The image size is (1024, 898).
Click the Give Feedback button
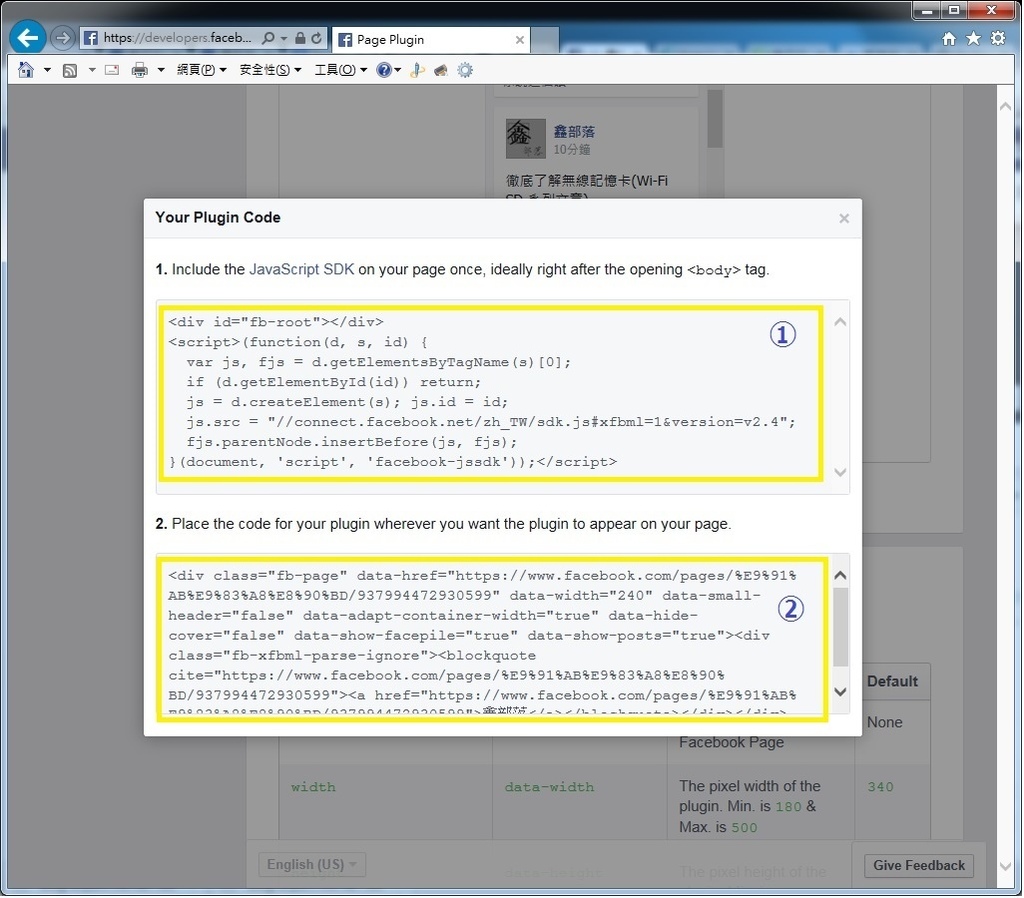919,865
